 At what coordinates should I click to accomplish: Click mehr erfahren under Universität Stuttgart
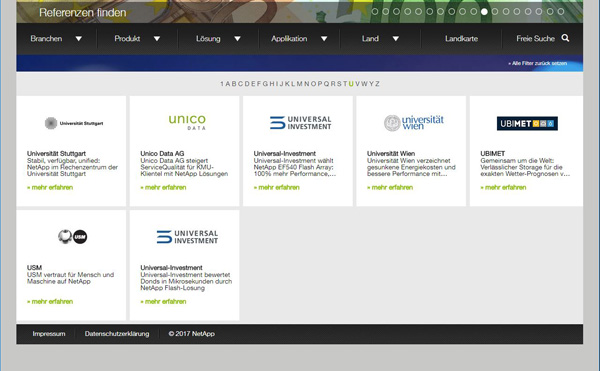[x=50, y=187]
